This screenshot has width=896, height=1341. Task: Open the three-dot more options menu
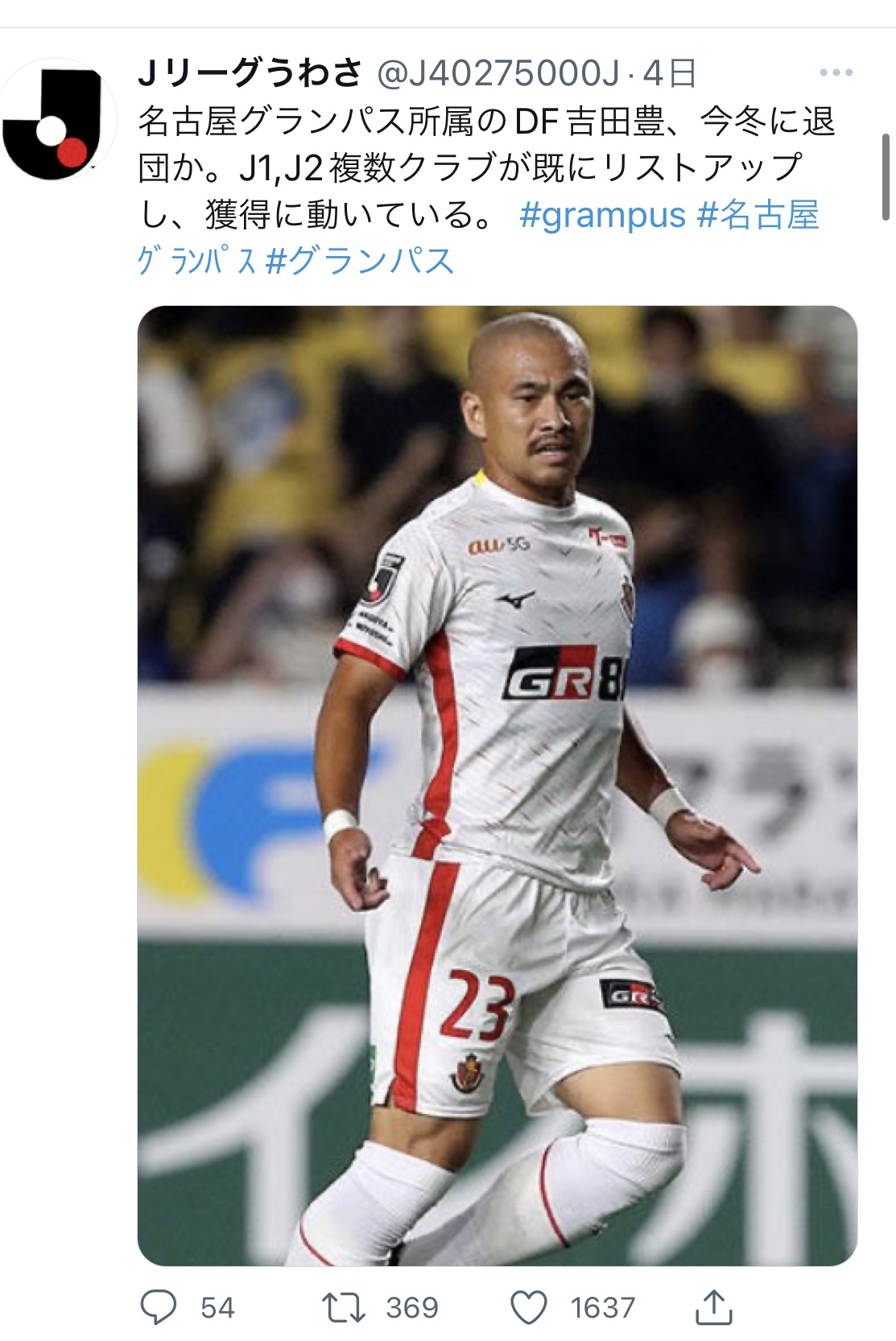[836, 73]
